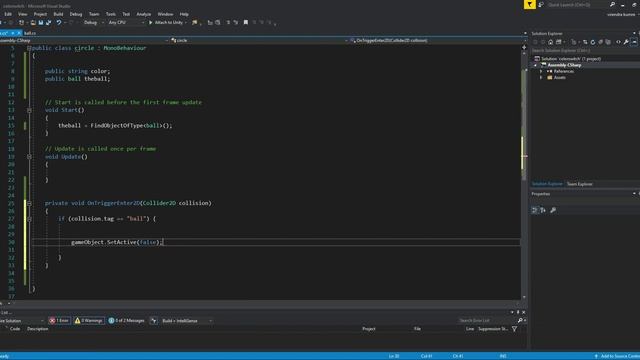Viewport: 640px width, 360px height.
Task: Open the Analyze menu
Action: click(144, 14)
